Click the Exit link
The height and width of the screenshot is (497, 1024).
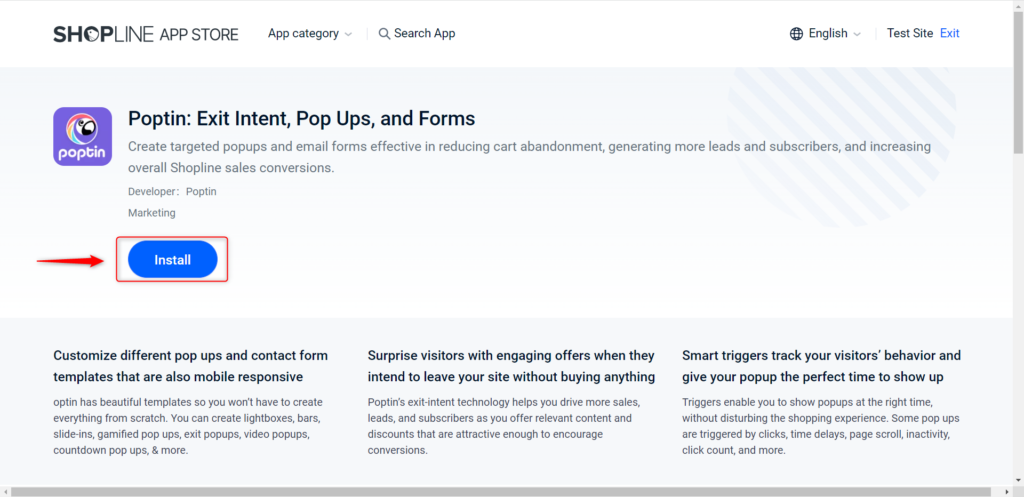950,33
